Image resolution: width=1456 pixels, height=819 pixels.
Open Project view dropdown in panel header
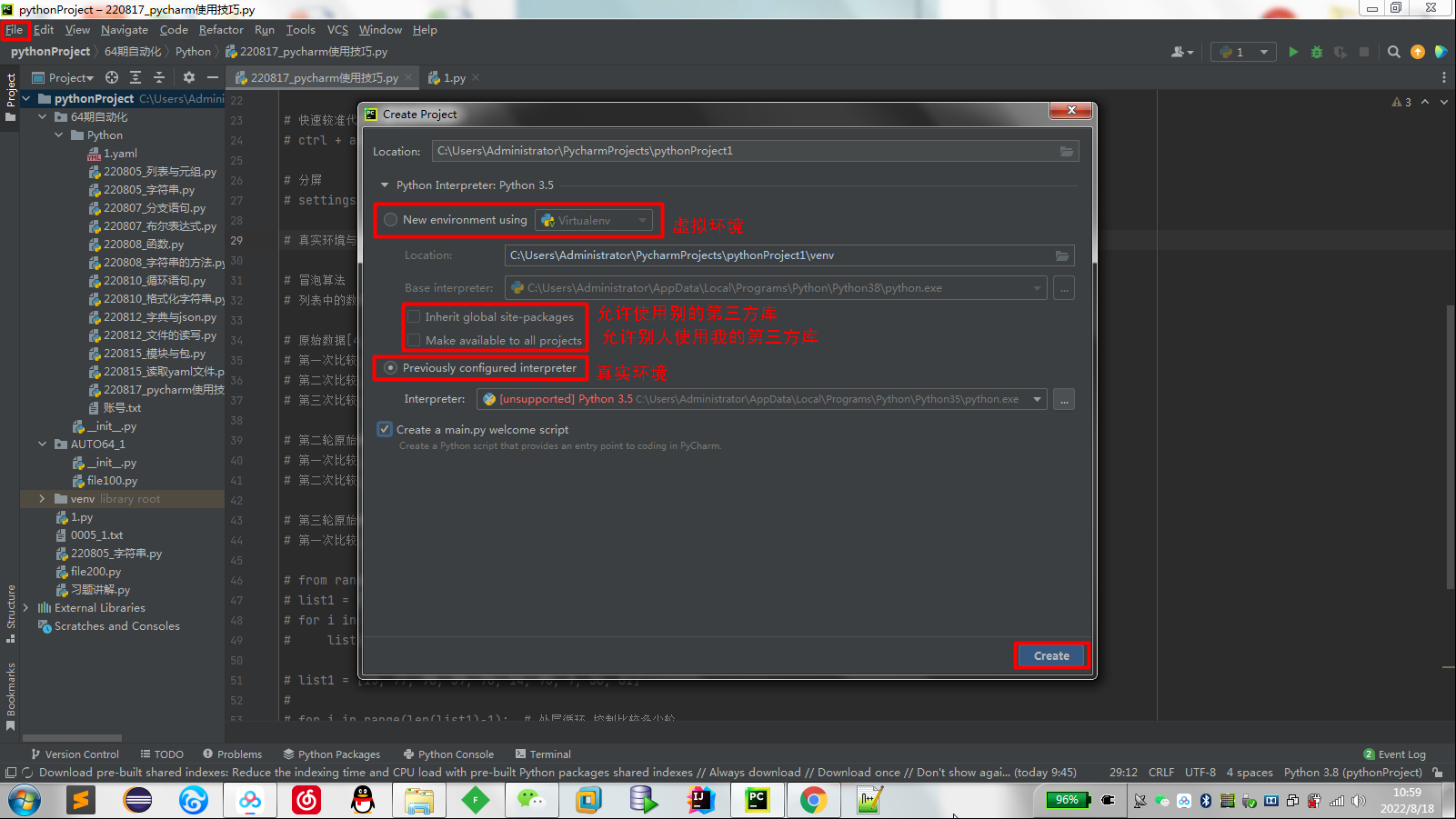coord(63,77)
